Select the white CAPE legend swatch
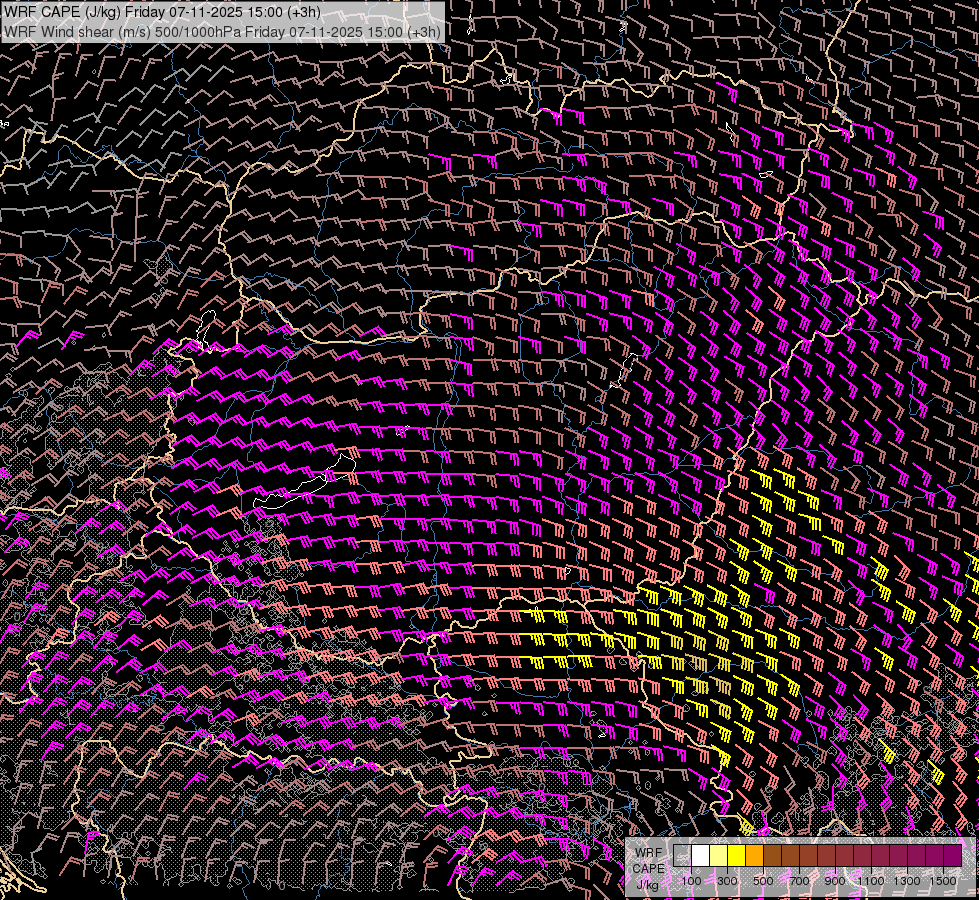 click(x=700, y=856)
